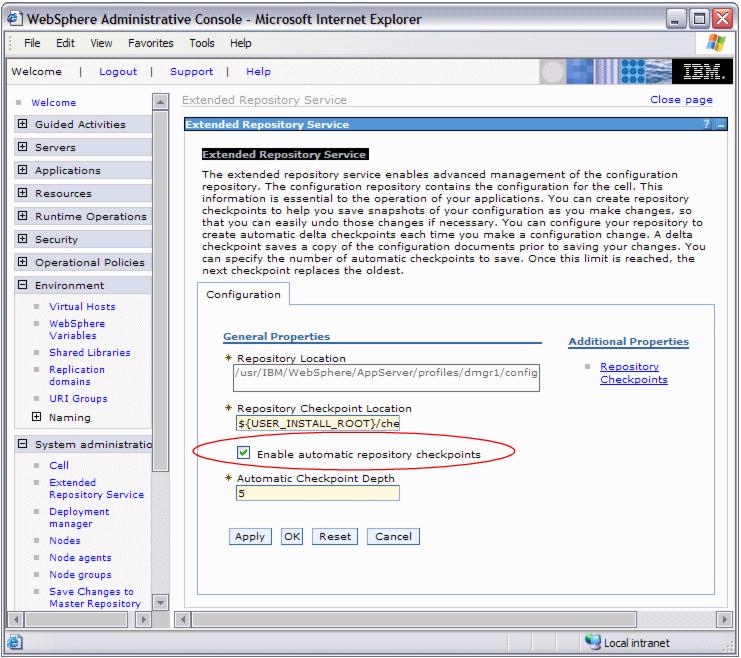Click the Internet Explorer icon in title bar
Viewport: 741px width, 658px height.
point(14,18)
